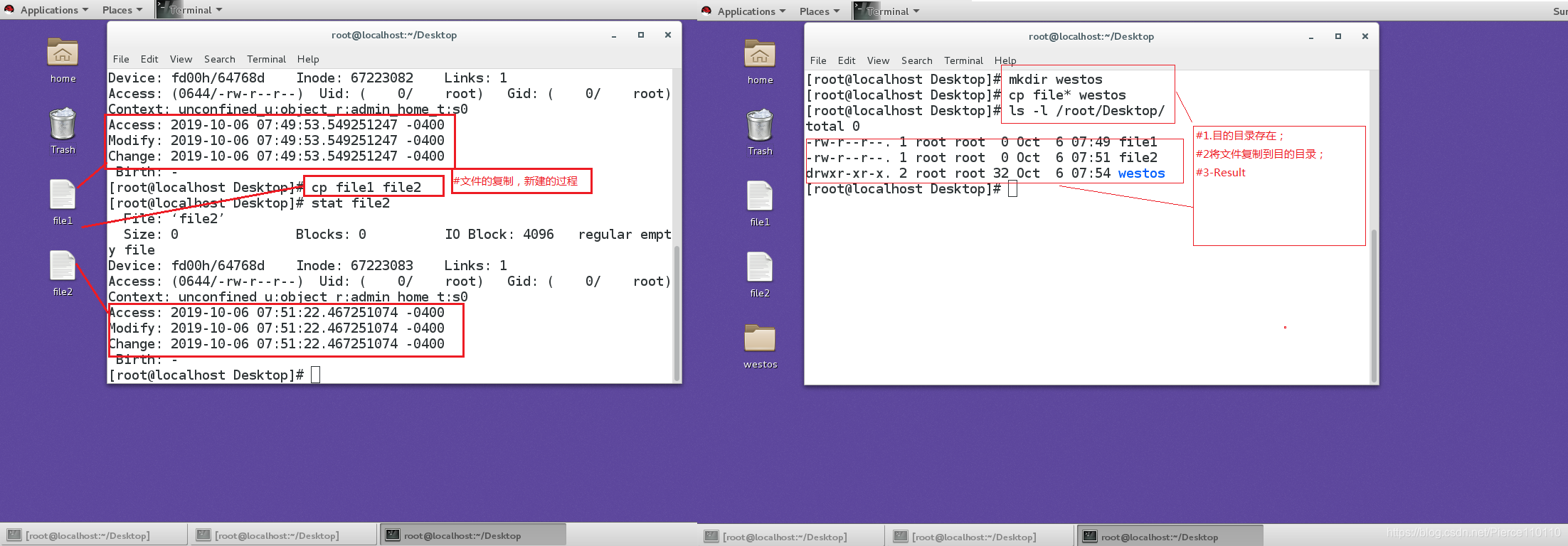Image resolution: width=1568 pixels, height=546 pixels.
Task: Switch to second taskbar terminal on right panel
Action: click(980, 537)
